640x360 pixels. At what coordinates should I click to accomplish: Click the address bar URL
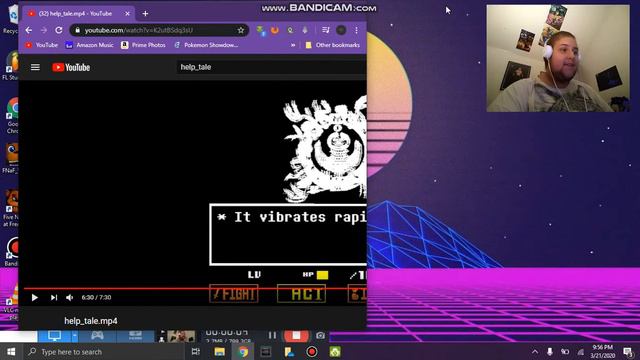[x=139, y=30]
